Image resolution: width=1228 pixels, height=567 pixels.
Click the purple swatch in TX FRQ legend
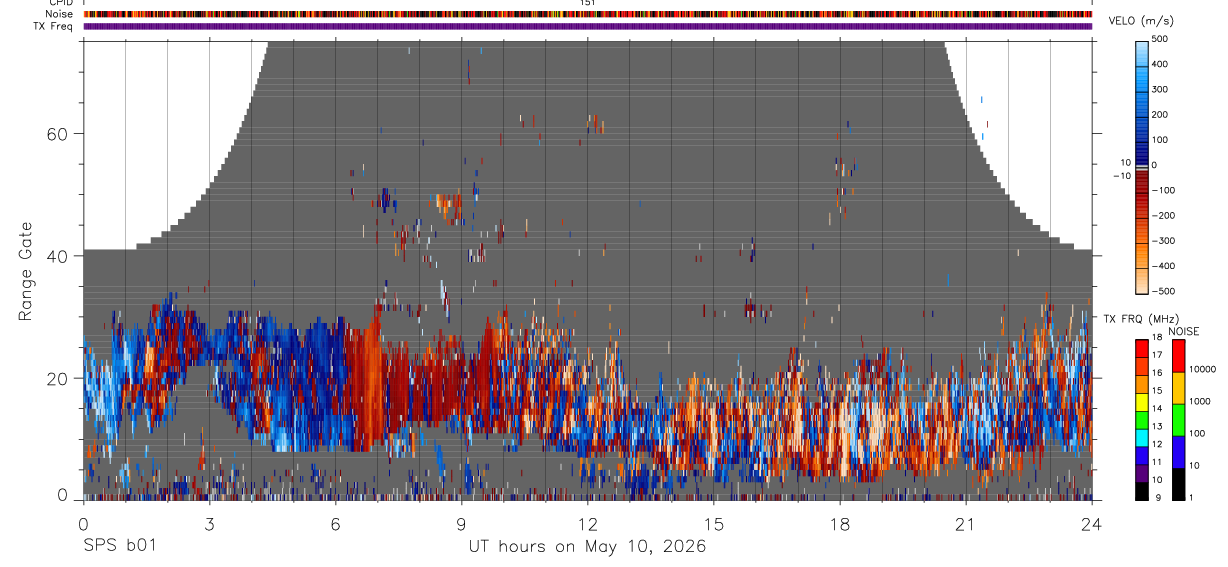pyautogui.click(x=1142, y=473)
